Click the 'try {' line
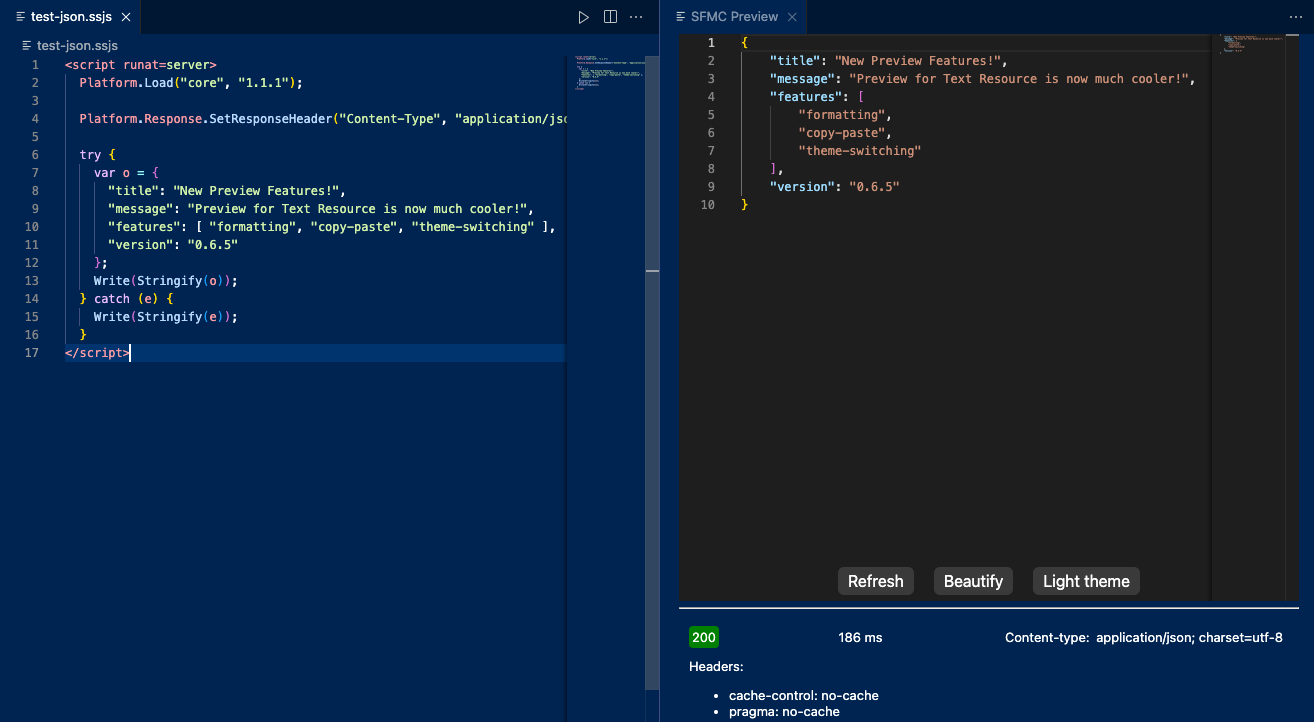This screenshot has height=722, width=1314. pos(98,155)
